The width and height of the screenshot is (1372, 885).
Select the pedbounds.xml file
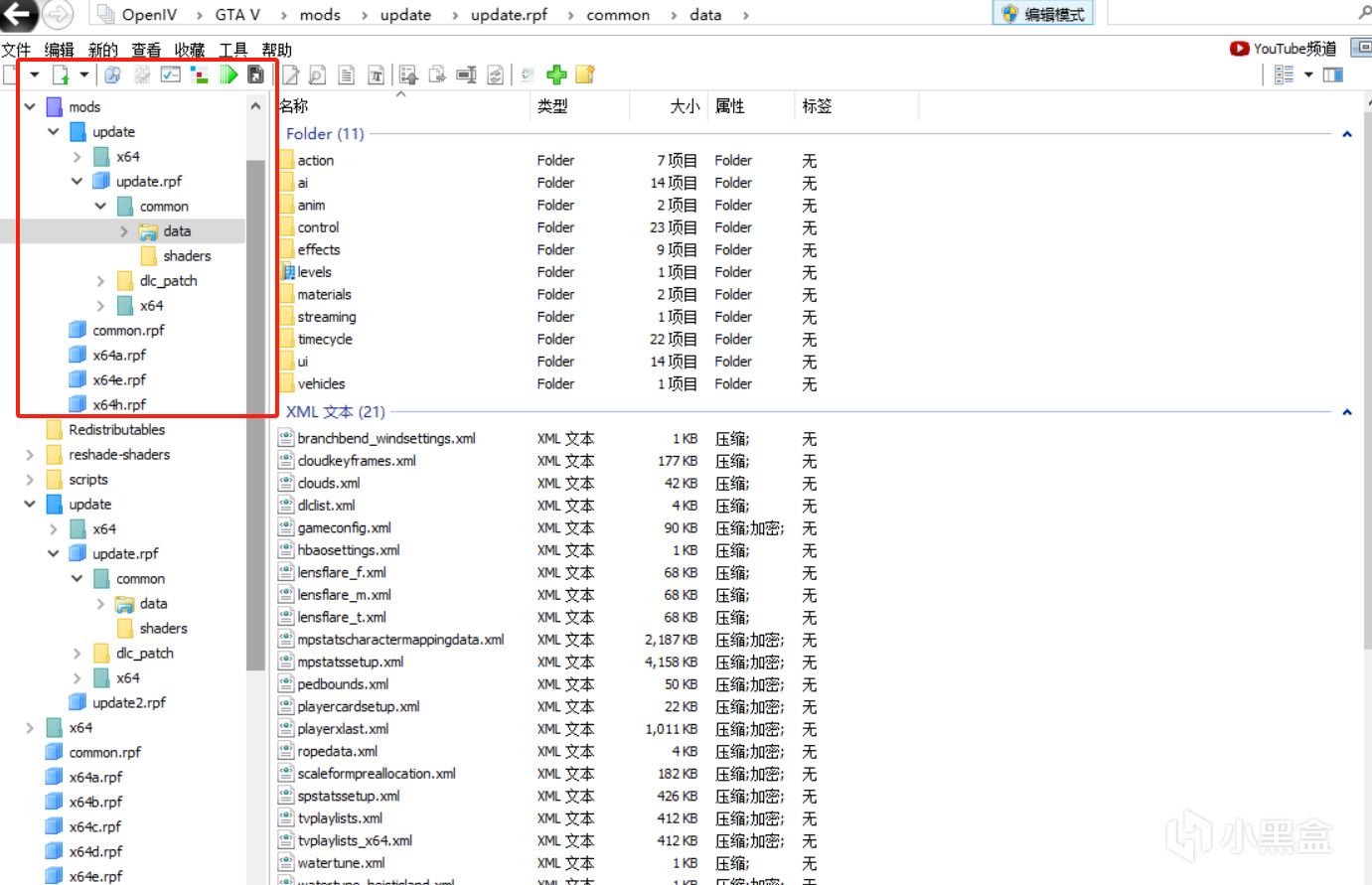(343, 684)
